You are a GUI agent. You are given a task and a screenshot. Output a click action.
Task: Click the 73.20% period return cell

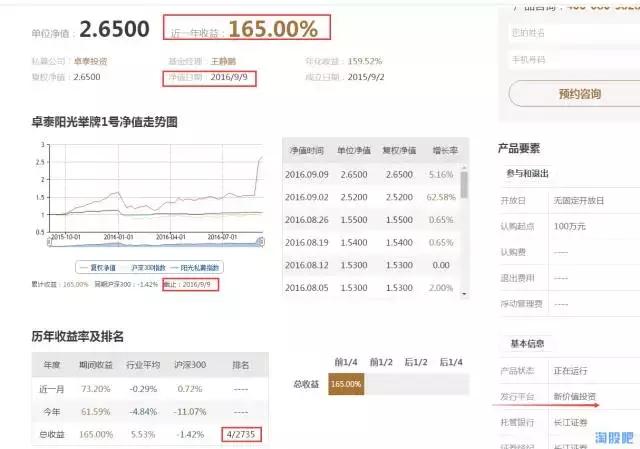pos(96,389)
